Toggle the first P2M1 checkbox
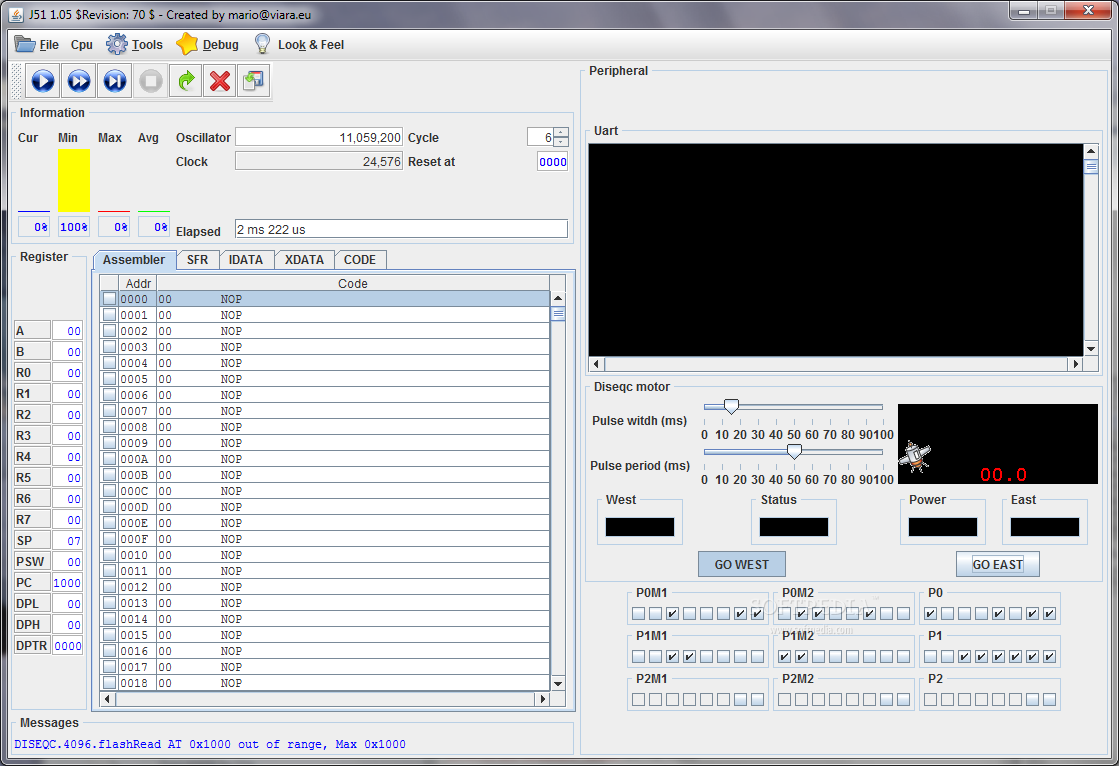 pyautogui.click(x=639, y=700)
